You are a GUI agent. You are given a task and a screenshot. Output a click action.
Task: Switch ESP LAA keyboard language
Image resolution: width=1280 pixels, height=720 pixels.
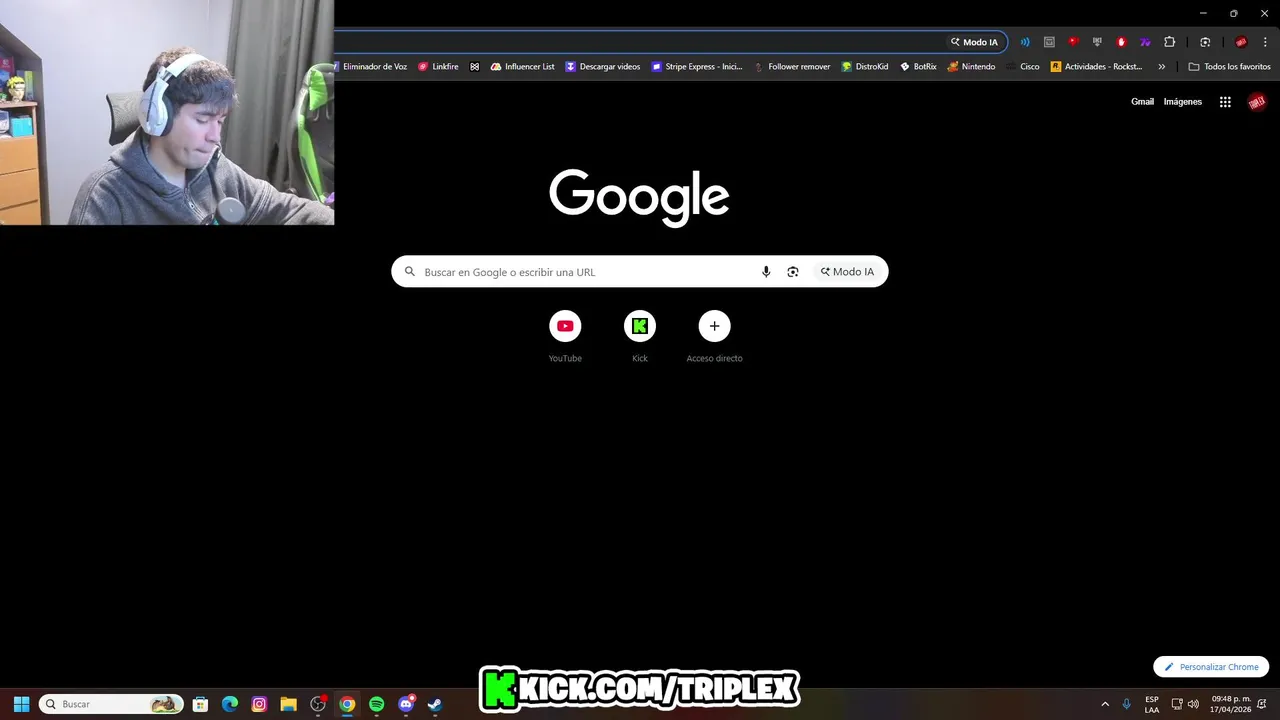(1152, 704)
